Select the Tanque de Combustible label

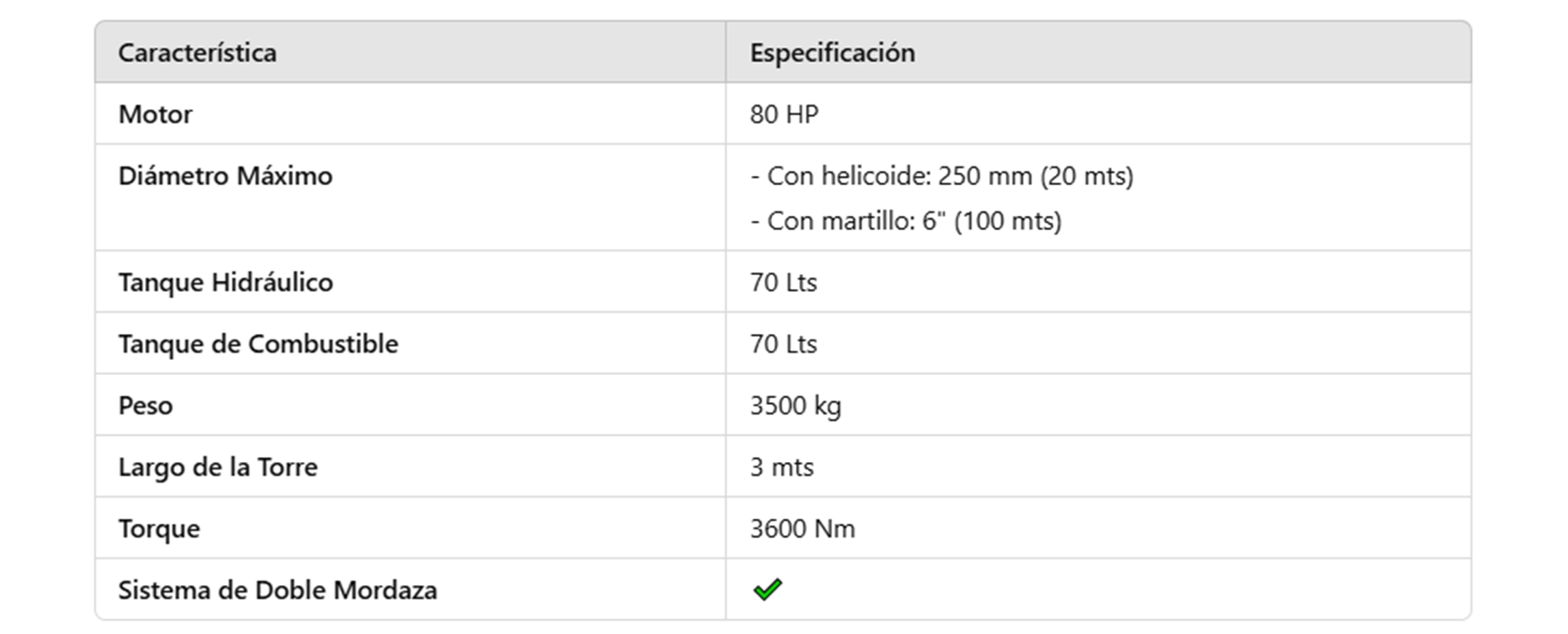click(x=258, y=344)
